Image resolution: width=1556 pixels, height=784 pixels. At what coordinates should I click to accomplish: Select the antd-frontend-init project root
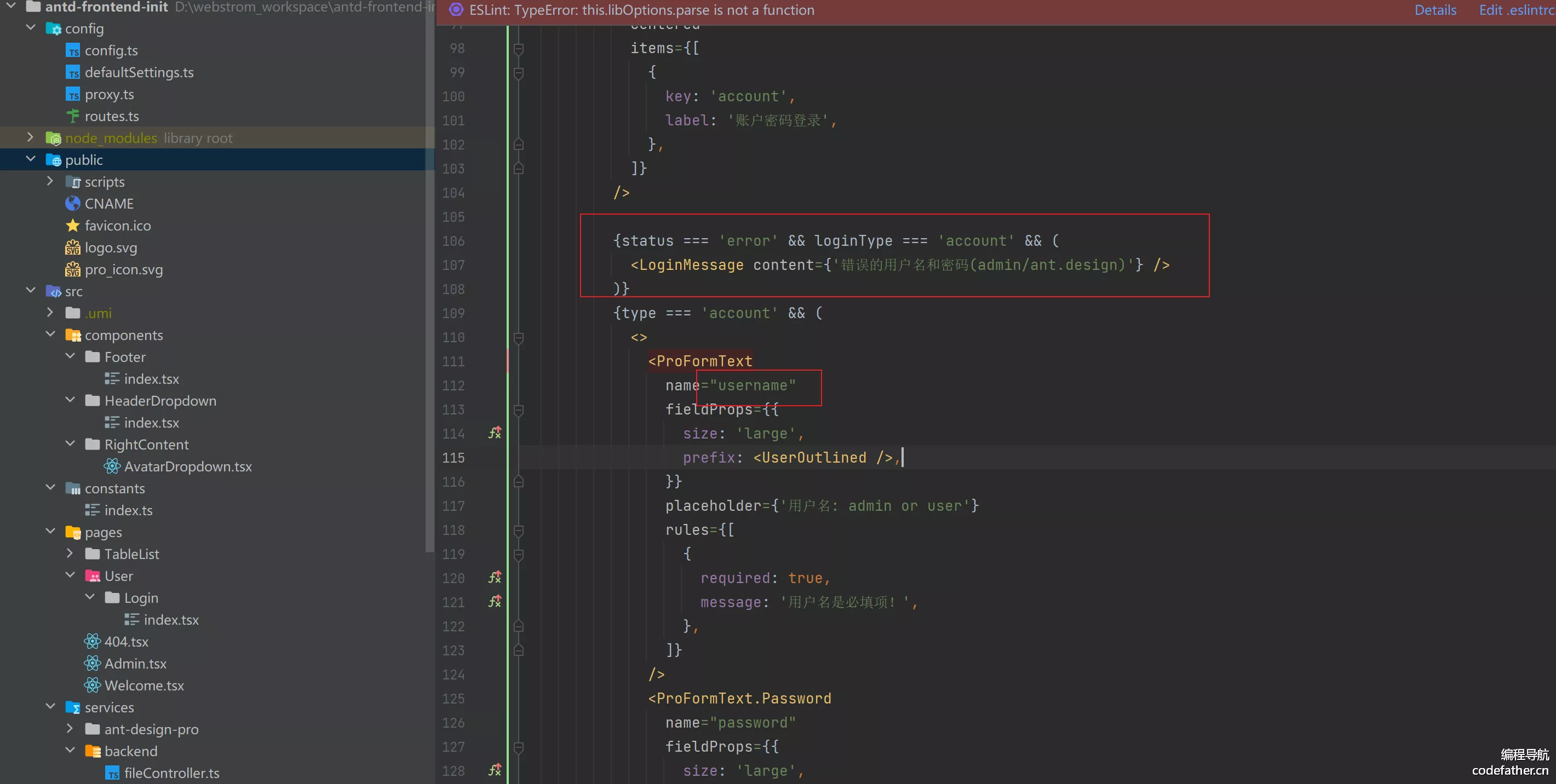click(106, 7)
